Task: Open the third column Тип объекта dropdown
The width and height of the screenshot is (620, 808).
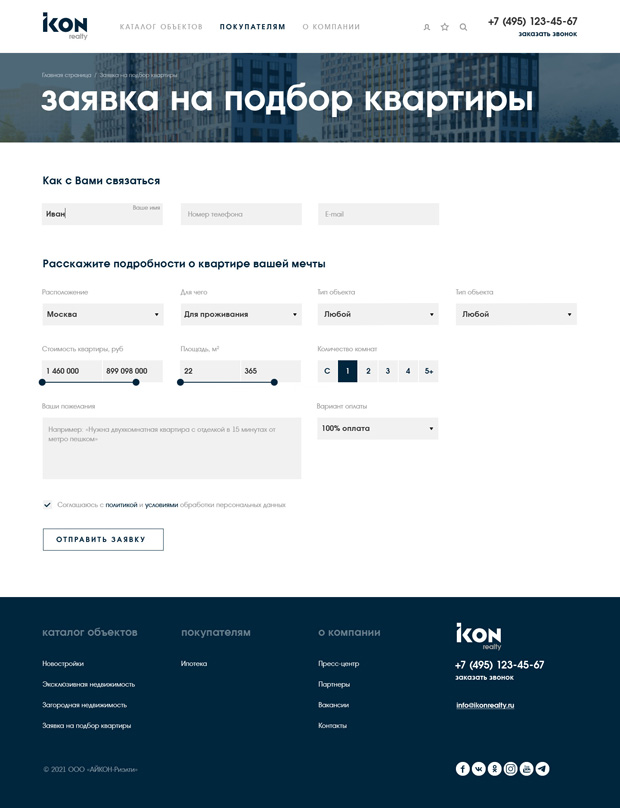Action: 378,314
